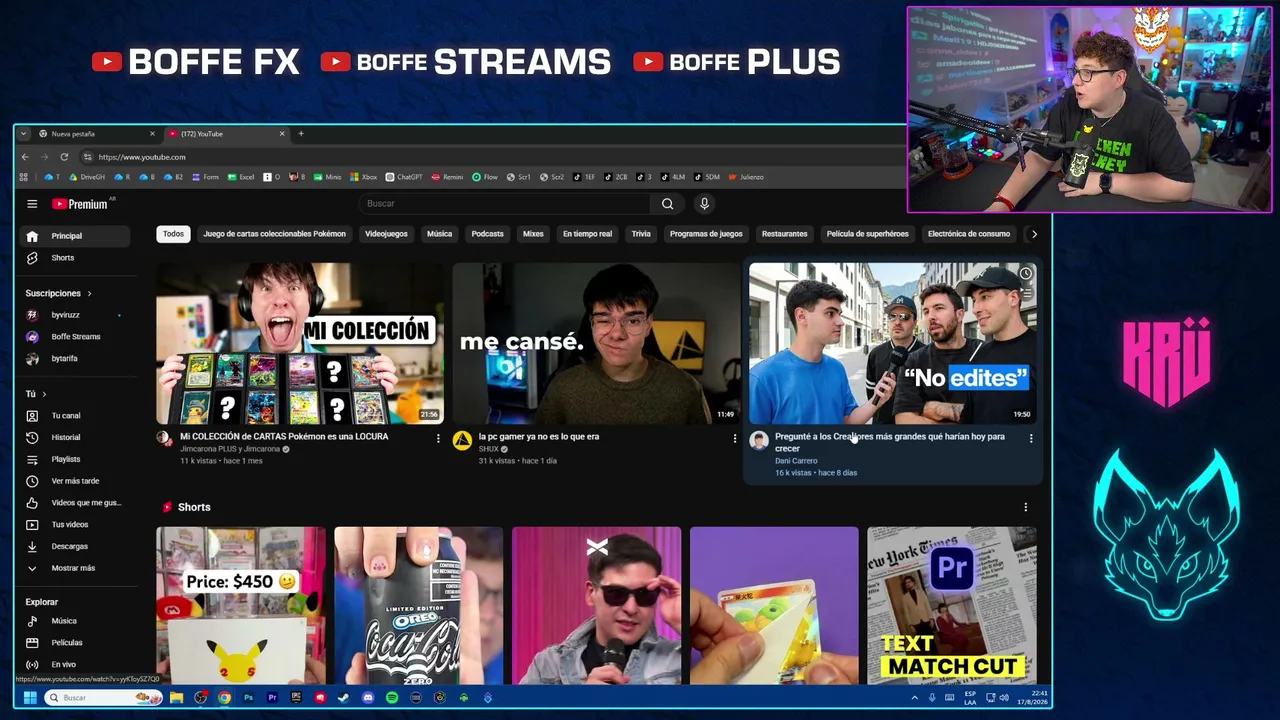Image resolution: width=1280 pixels, height=720 pixels.
Task: Select the Videojuegos filter chip
Action: coord(386,234)
